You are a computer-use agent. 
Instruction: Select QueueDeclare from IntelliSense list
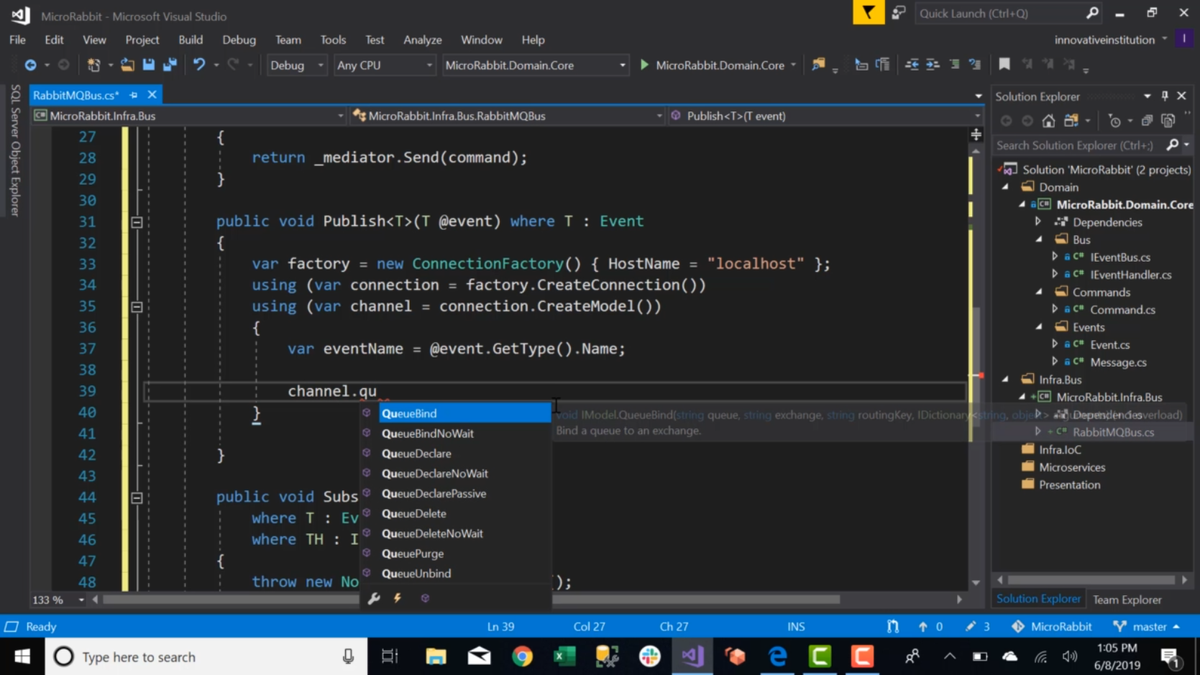(416, 453)
